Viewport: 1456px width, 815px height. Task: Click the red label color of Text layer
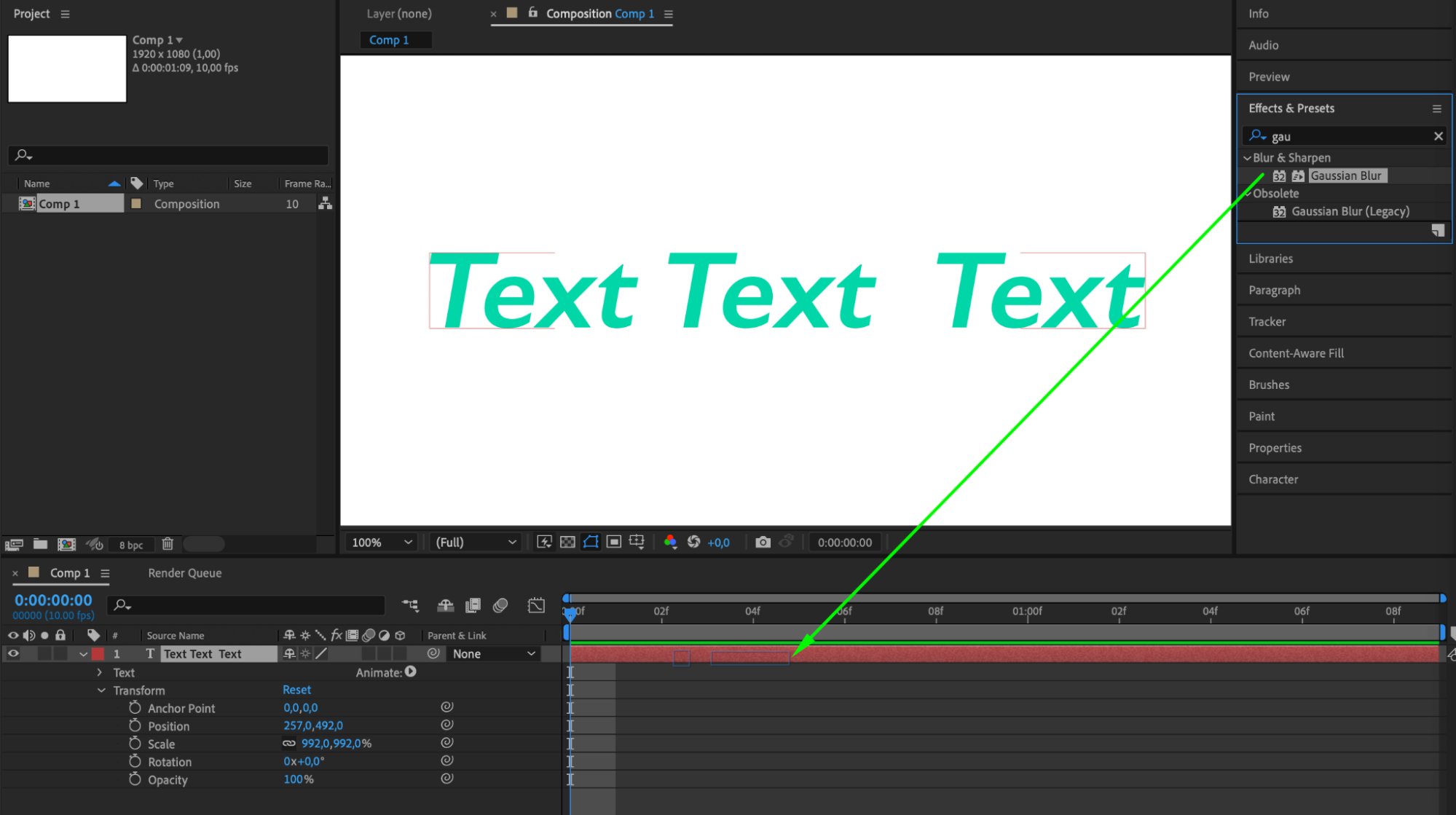(98, 653)
